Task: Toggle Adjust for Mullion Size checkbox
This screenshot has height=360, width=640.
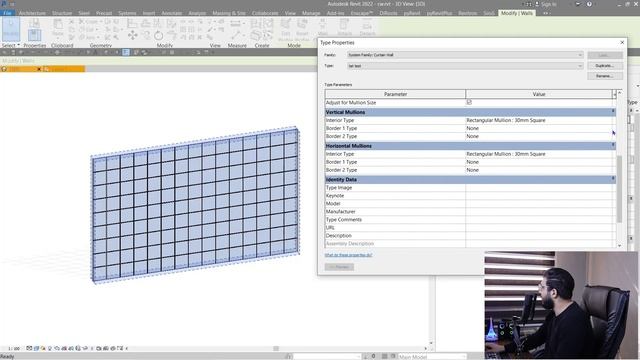Action: coord(469,102)
